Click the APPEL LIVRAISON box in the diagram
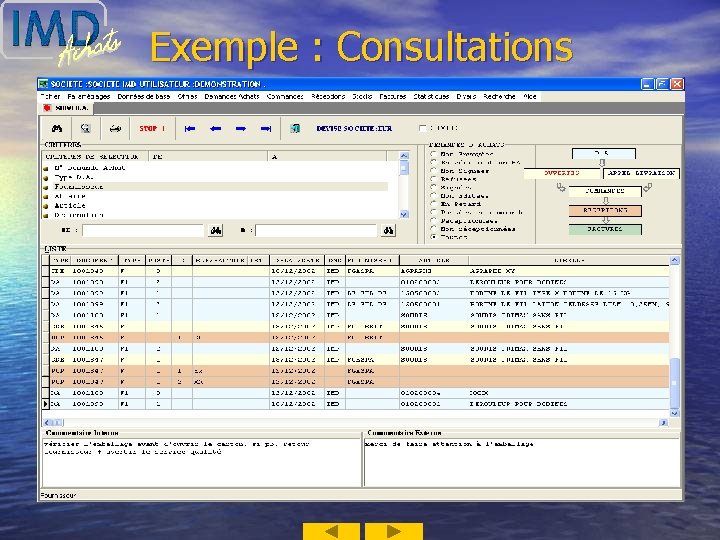Viewport: 720px width, 540px height. point(641,174)
